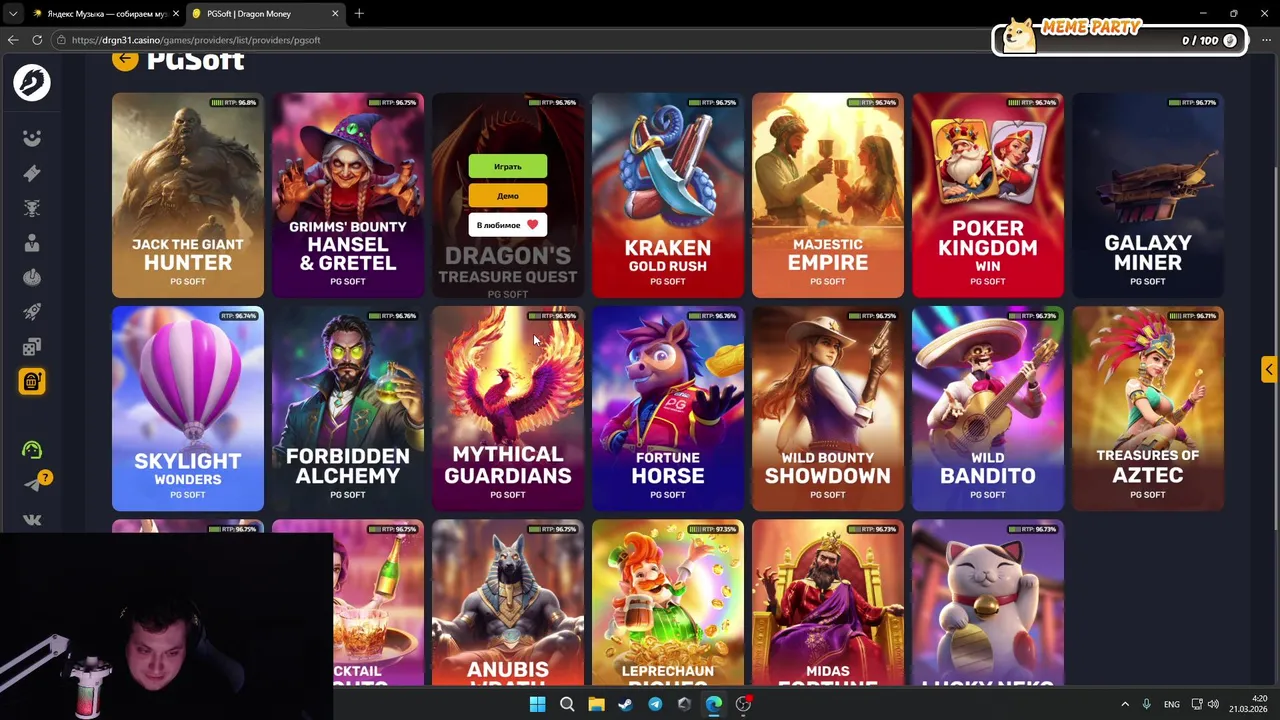Add Dragon's Treasure Quest via В любимое button
1280x720 pixels.
point(508,225)
